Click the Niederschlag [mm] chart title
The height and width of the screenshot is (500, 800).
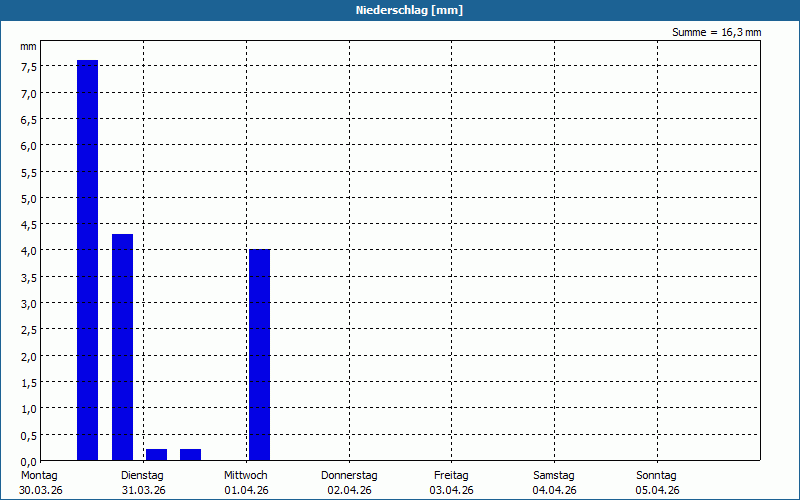pos(409,10)
